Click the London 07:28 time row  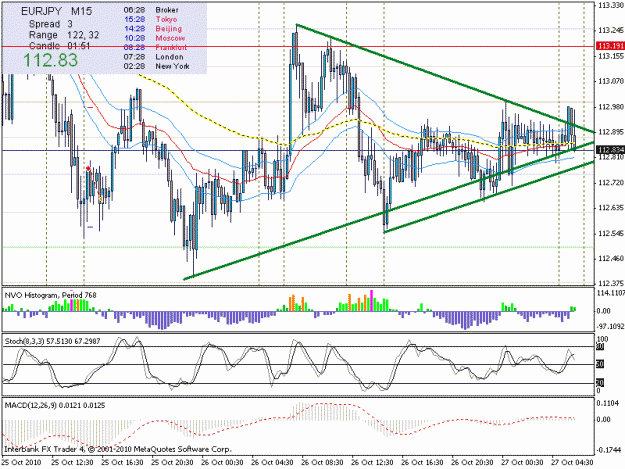(153, 57)
